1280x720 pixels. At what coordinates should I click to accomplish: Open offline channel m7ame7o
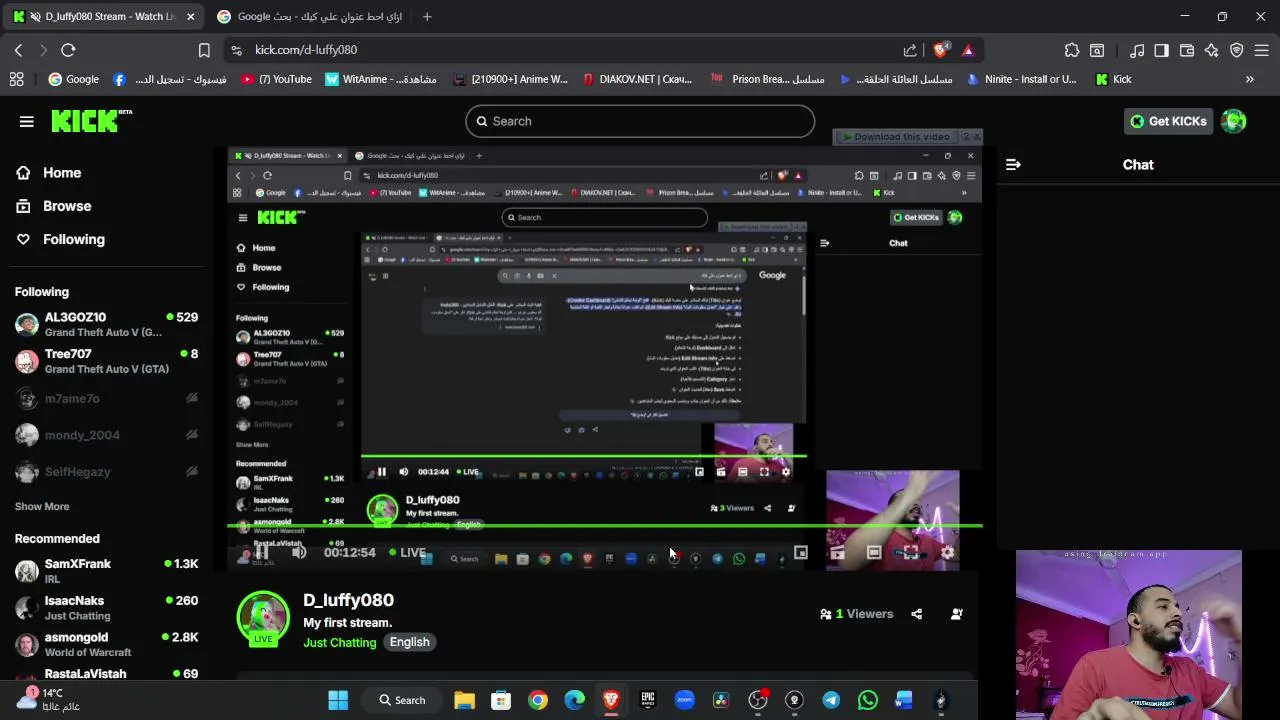pyautogui.click(x=106, y=398)
